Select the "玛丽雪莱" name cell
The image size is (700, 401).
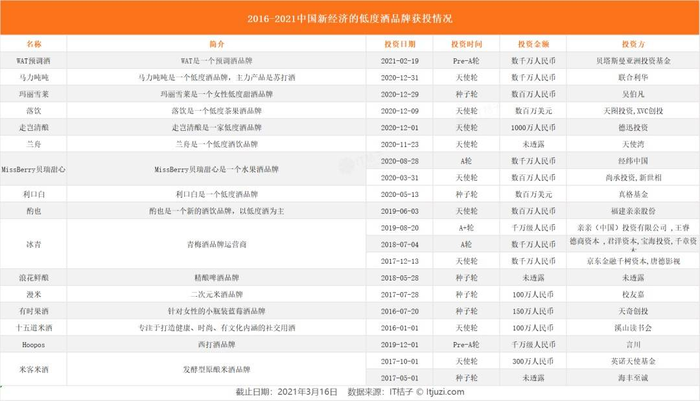click(x=33, y=94)
